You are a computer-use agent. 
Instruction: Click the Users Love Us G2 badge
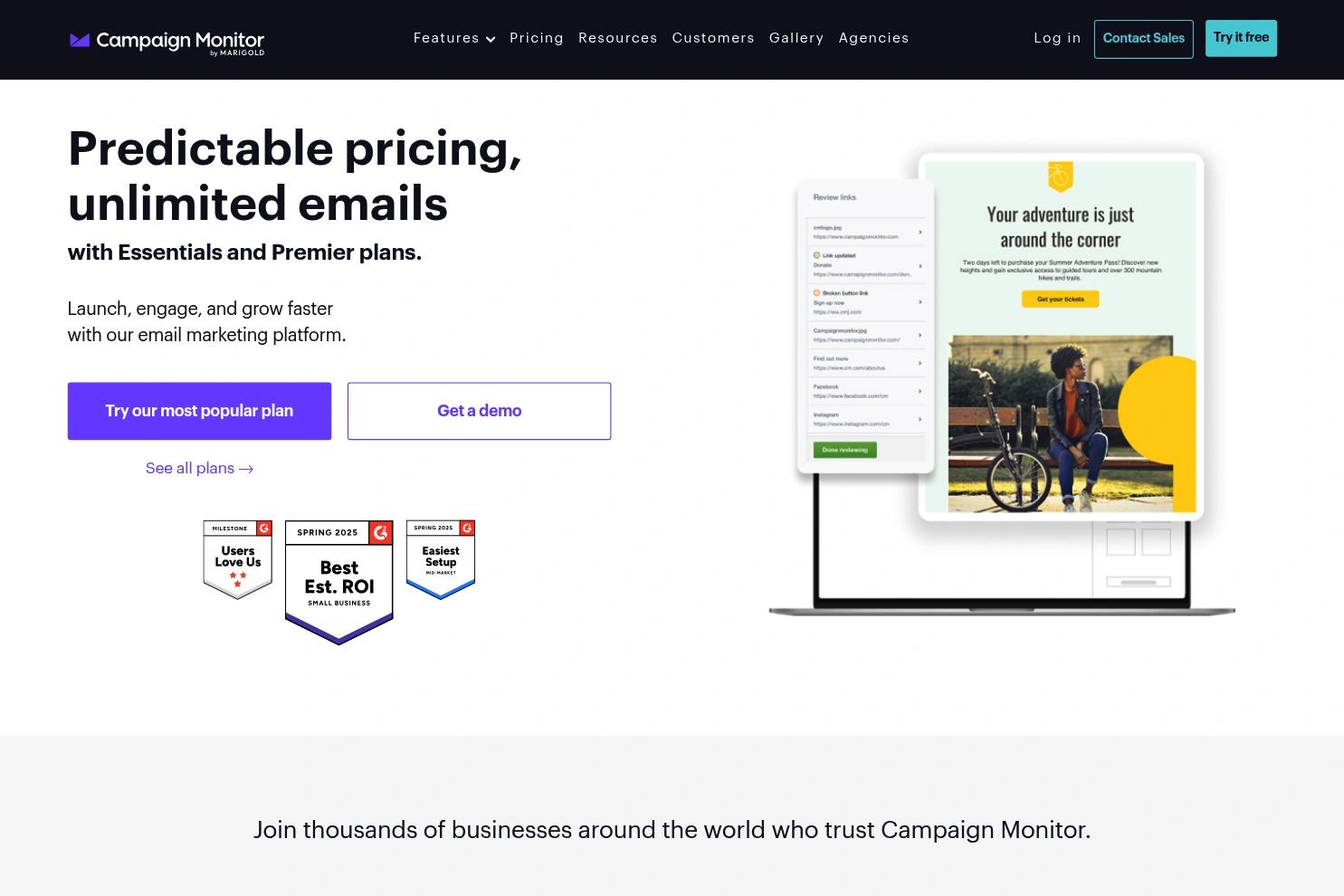[x=238, y=560]
